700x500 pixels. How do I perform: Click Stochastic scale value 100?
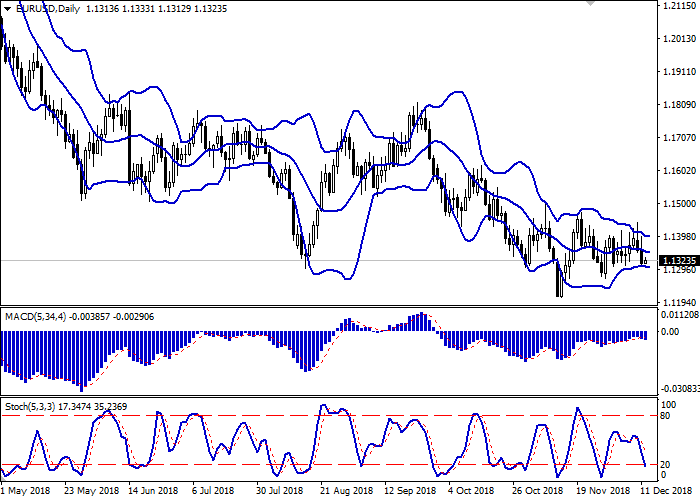pos(668,405)
